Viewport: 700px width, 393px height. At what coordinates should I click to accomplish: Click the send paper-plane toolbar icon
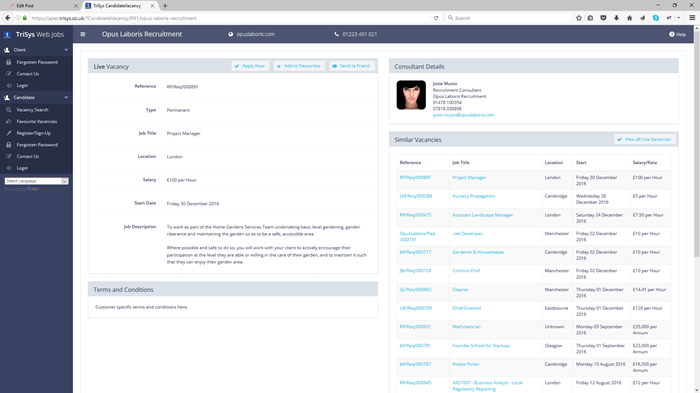[x=642, y=18]
